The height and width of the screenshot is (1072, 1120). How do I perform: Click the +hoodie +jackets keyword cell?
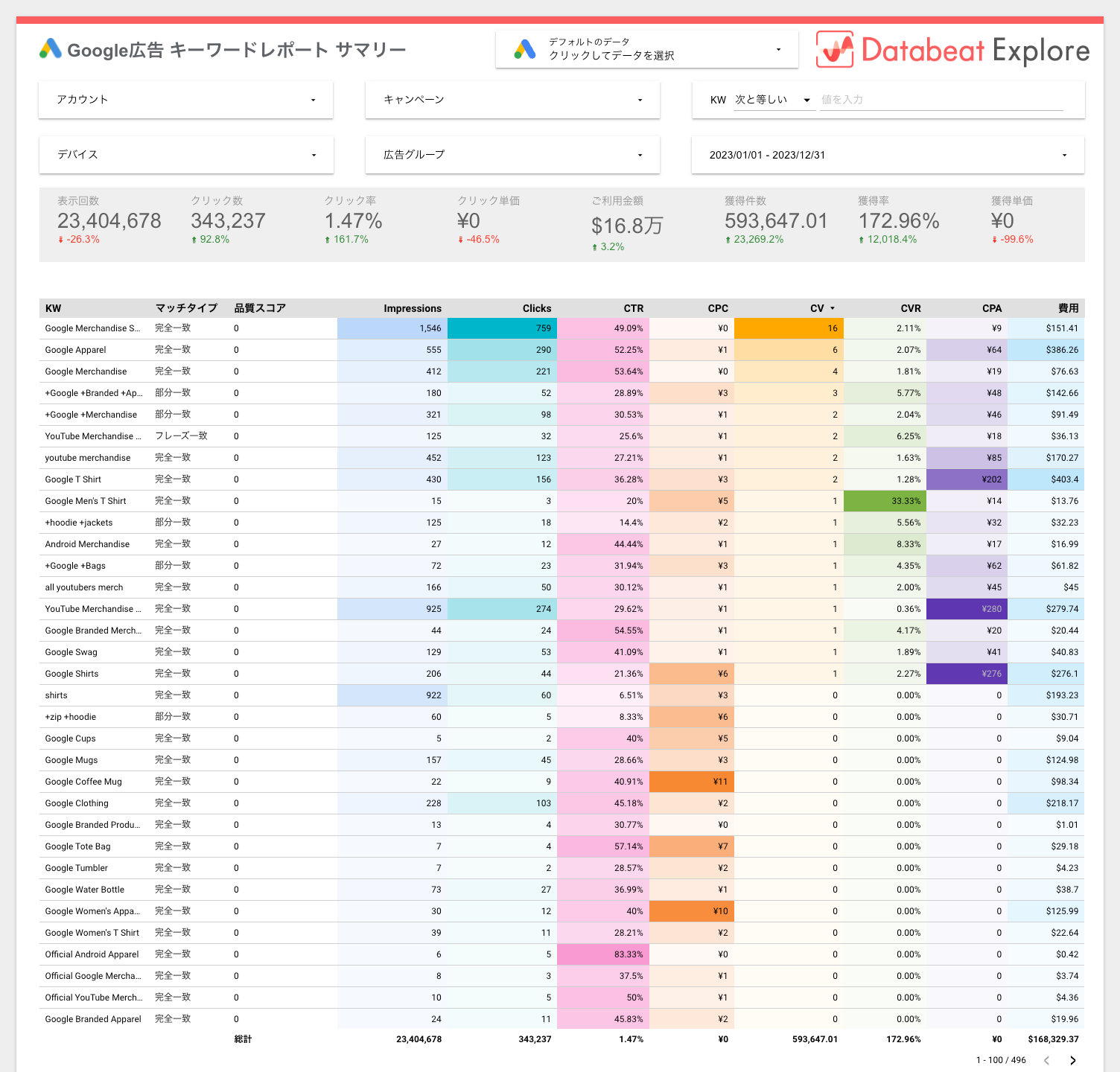(79, 523)
